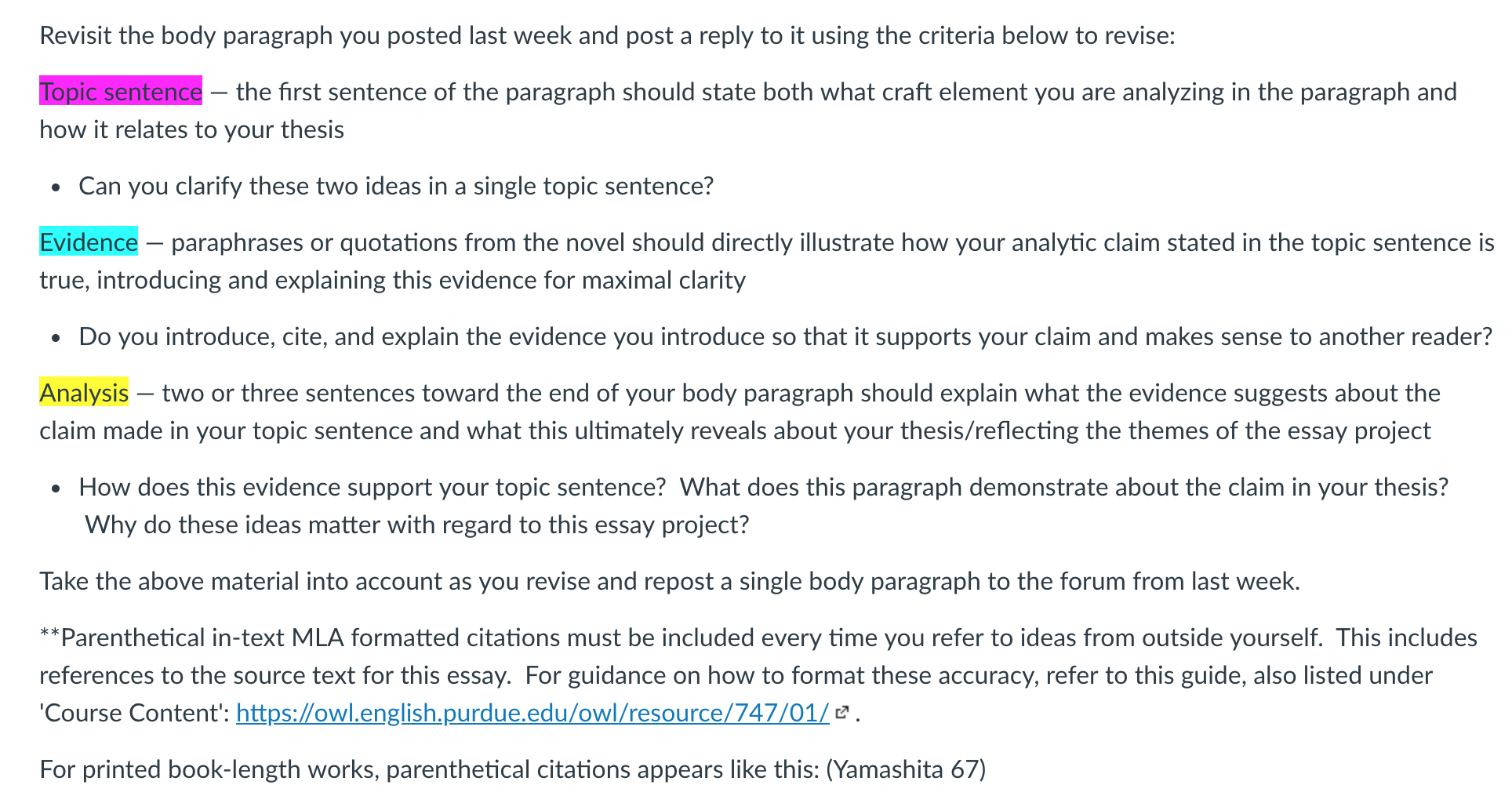Open the Purdue OWL resource link
Viewport: 1512px width, 803px height.
point(532,713)
